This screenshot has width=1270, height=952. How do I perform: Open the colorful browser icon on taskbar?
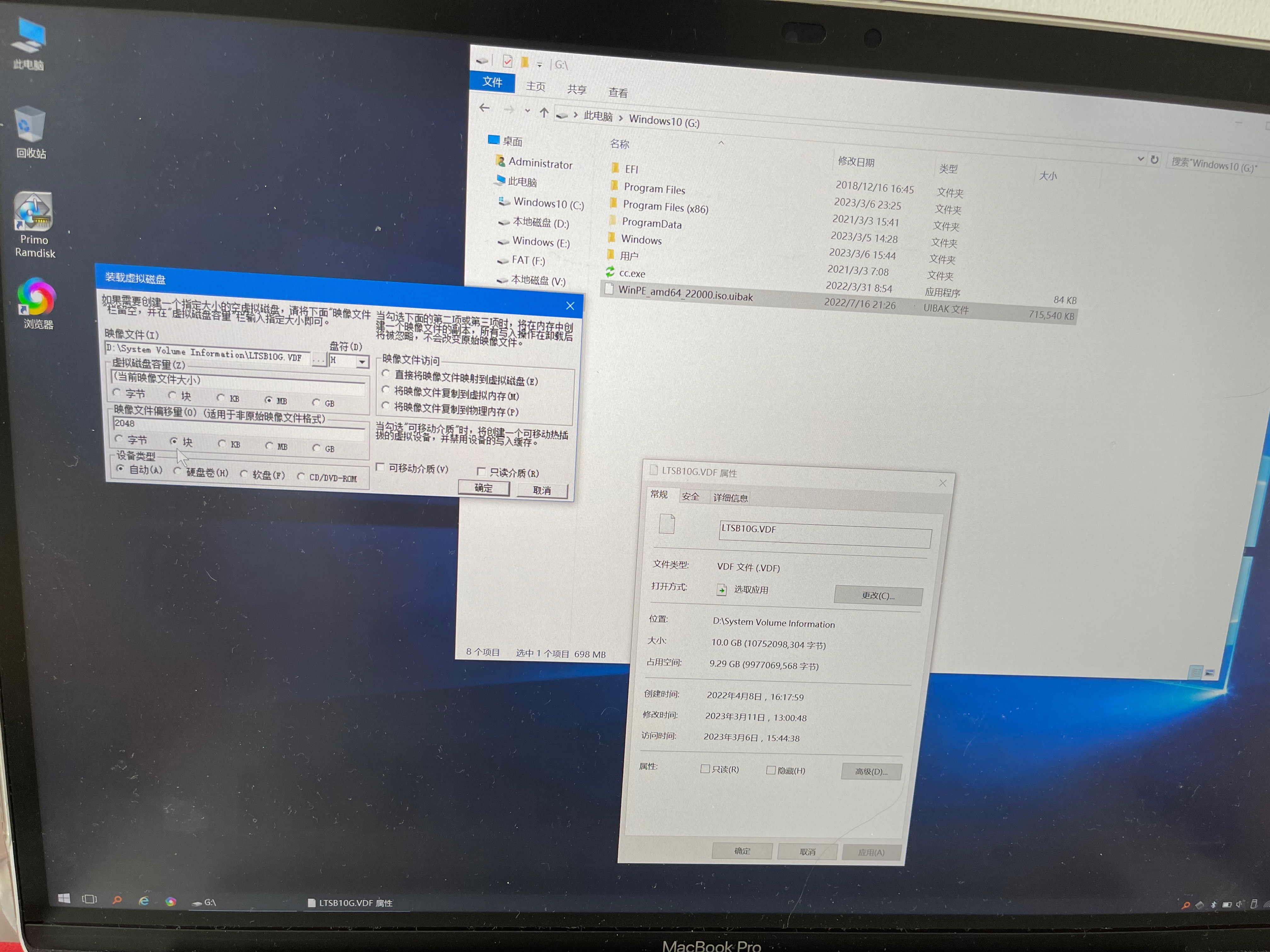pos(170,902)
